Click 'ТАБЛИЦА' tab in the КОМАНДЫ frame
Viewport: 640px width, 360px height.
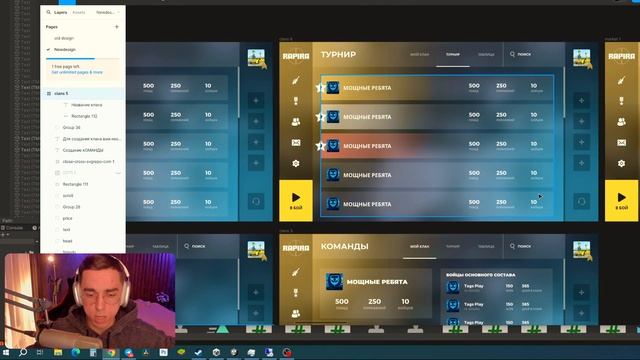tap(486, 246)
